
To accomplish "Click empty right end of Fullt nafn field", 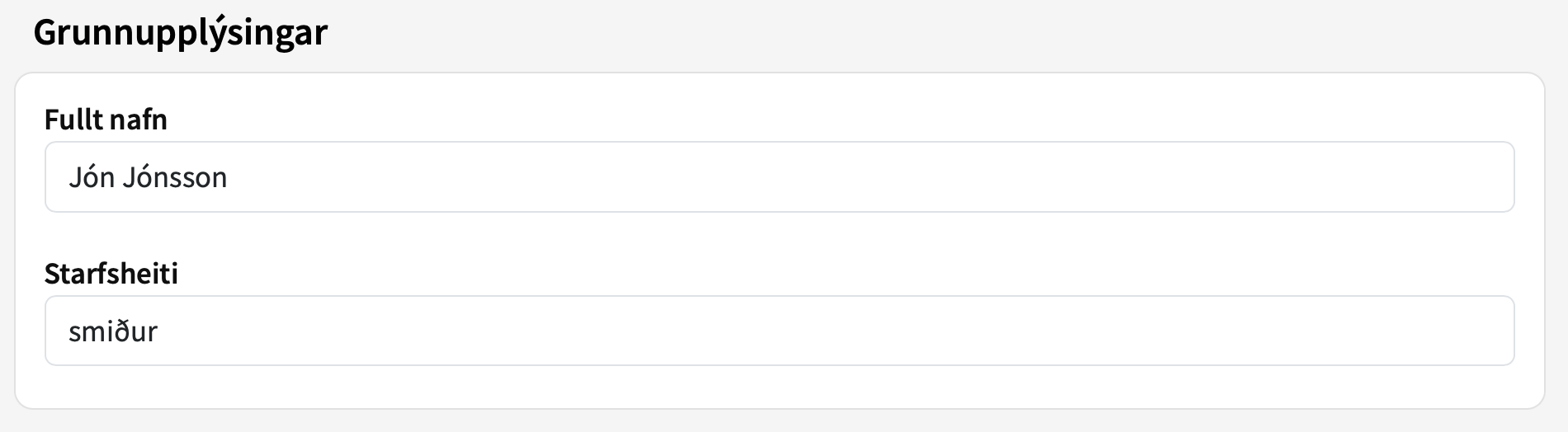I will pos(1403,177).
